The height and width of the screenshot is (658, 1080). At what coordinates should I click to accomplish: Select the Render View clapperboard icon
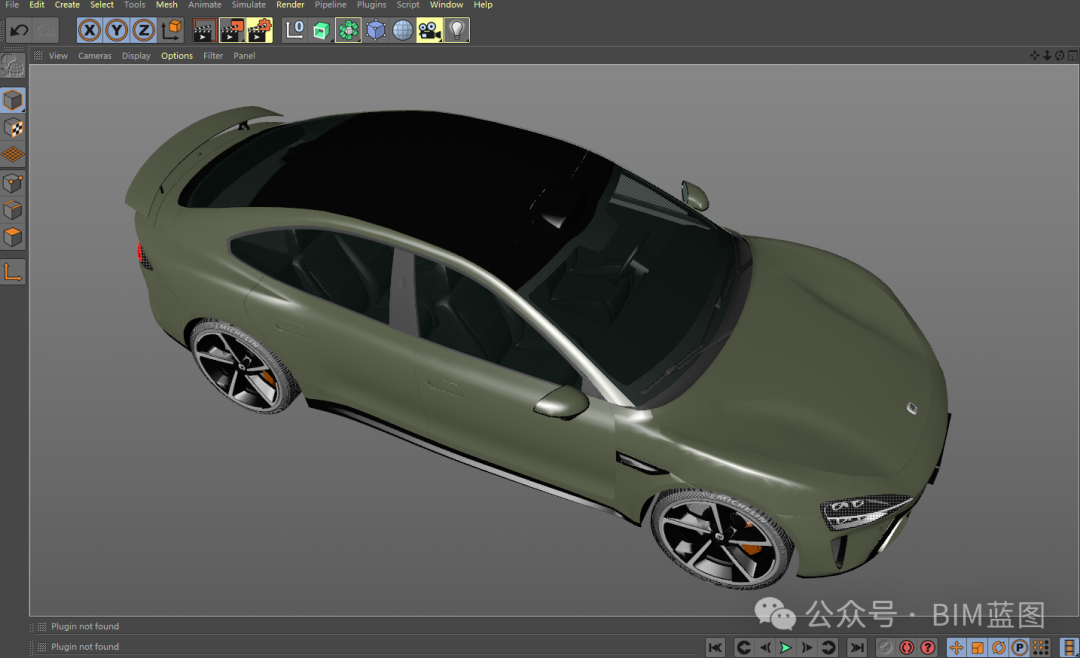(203, 30)
